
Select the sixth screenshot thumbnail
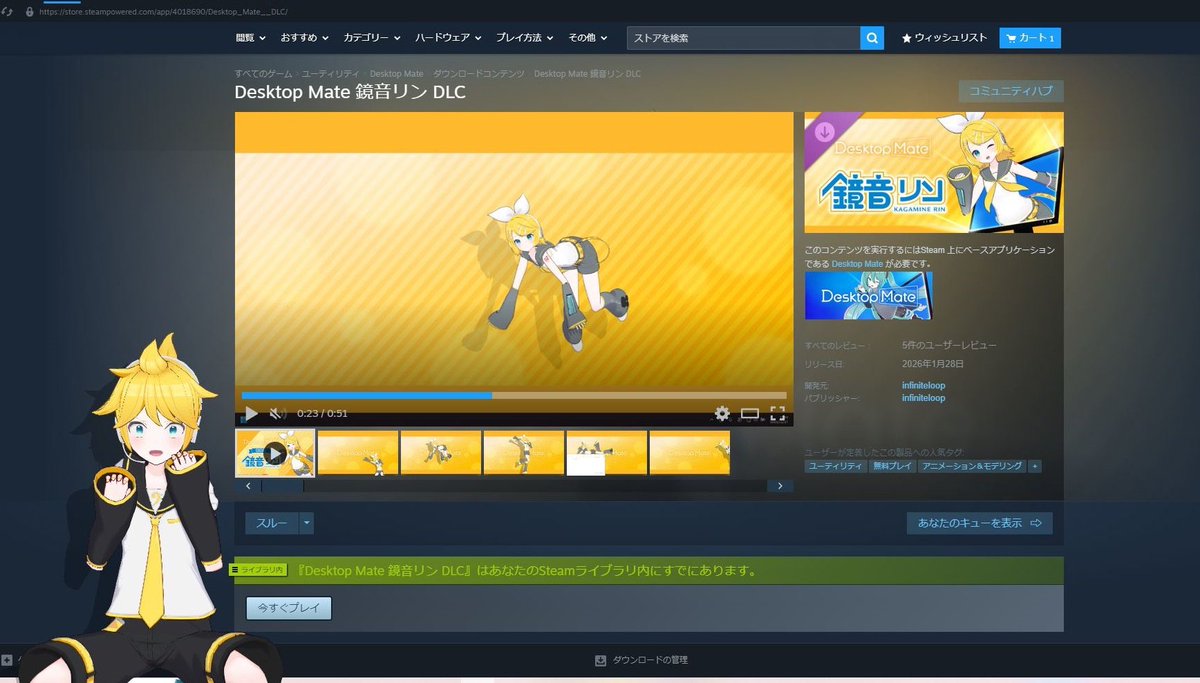pyautogui.click(x=690, y=453)
